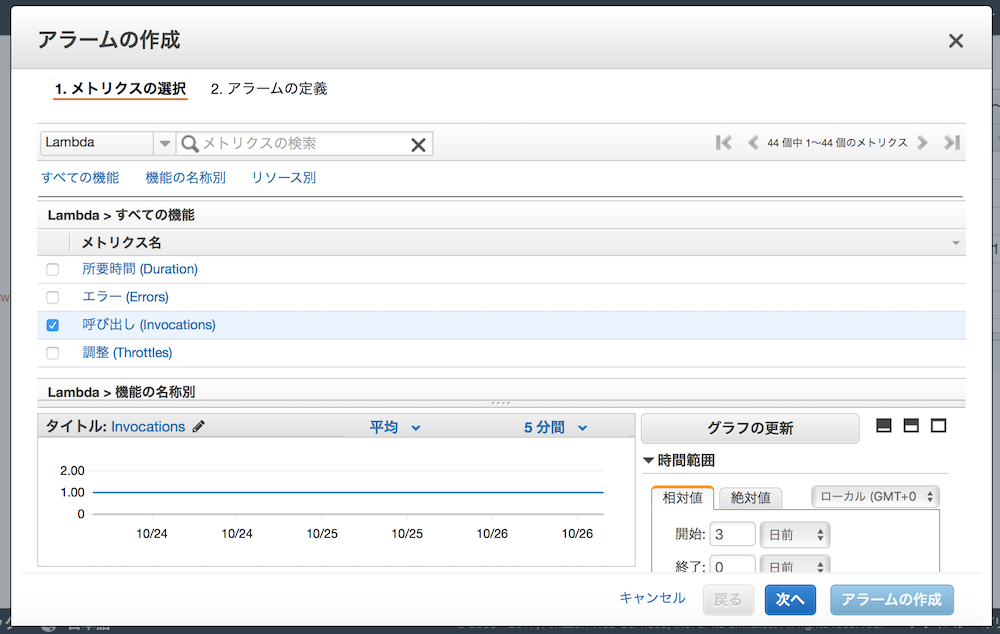Image resolution: width=1000 pixels, height=634 pixels.
Task: Check the エラー (Errors) metric checkbox
Action: (53, 298)
